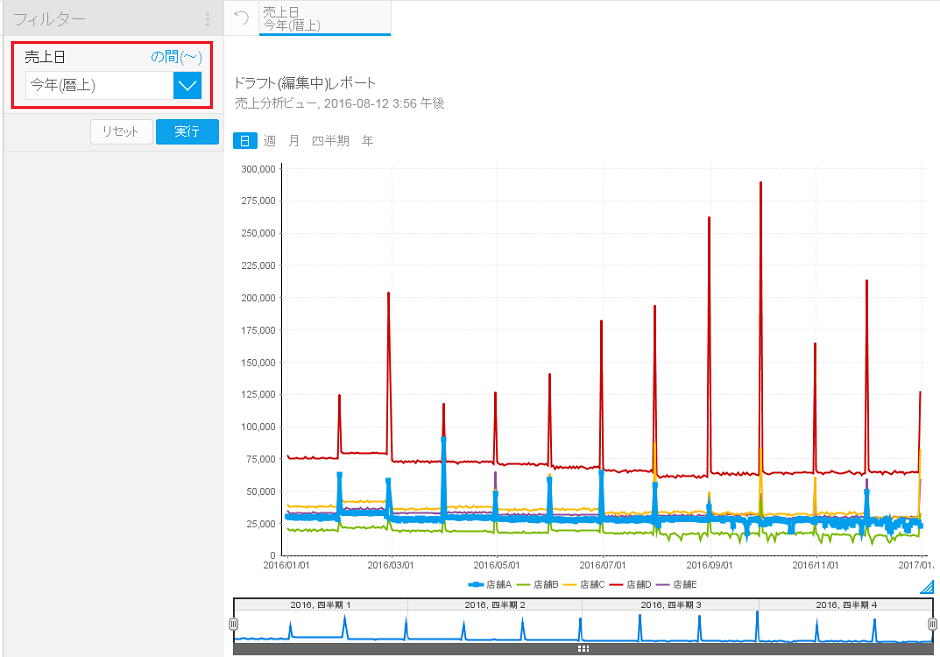Click the left time-range slider handle
The height and width of the screenshot is (657, 940).
[x=233, y=624]
